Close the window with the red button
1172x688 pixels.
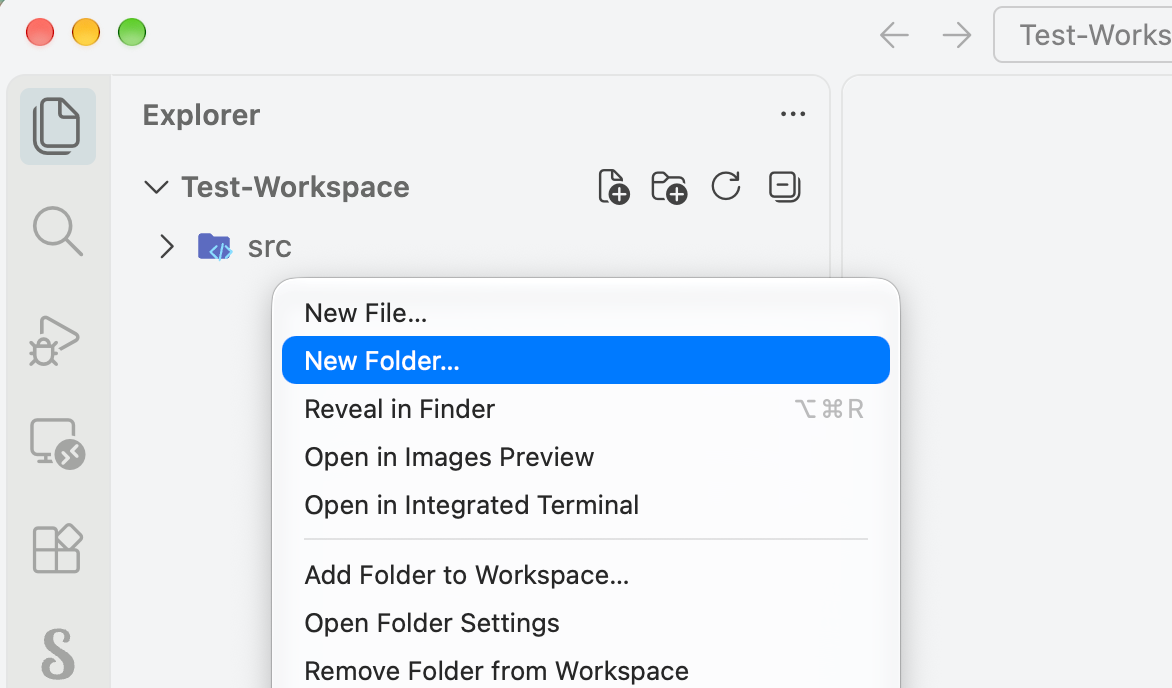point(40,33)
